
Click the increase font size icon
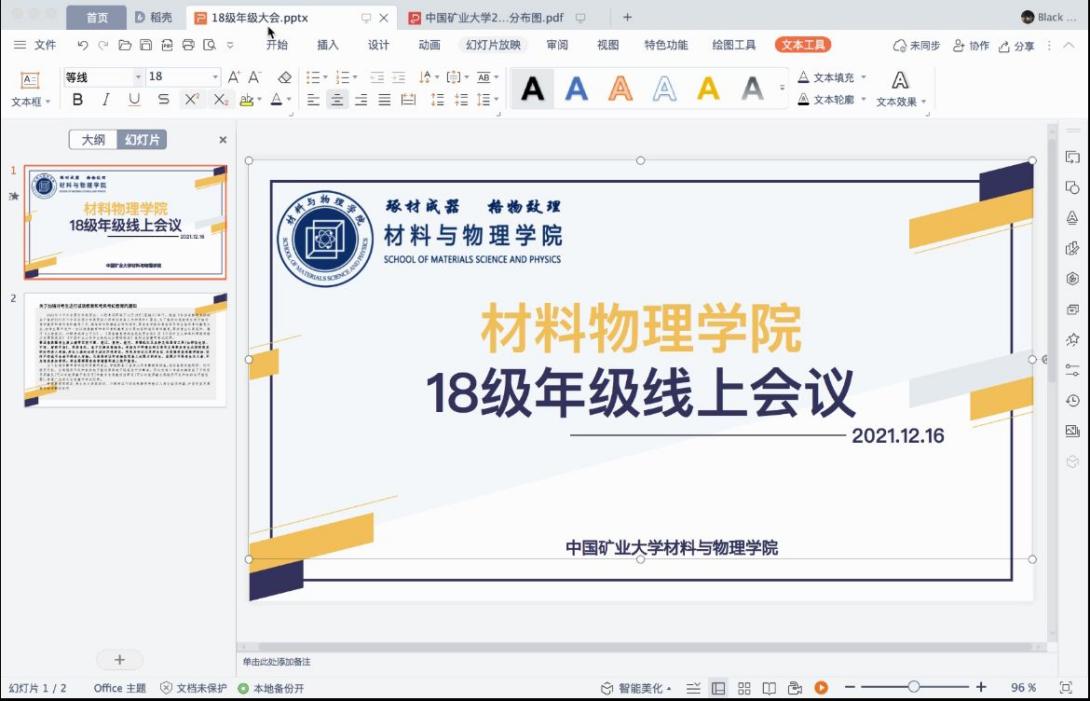(233, 77)
